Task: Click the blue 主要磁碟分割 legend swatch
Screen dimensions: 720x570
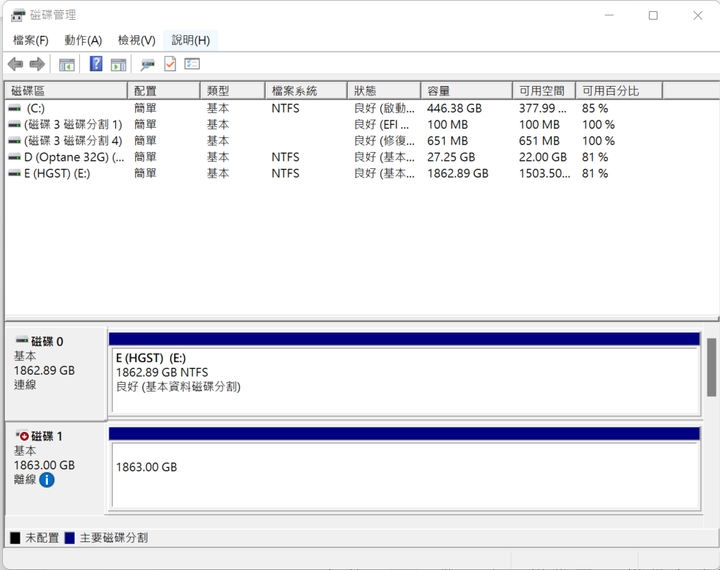Action: pos(69,538)
